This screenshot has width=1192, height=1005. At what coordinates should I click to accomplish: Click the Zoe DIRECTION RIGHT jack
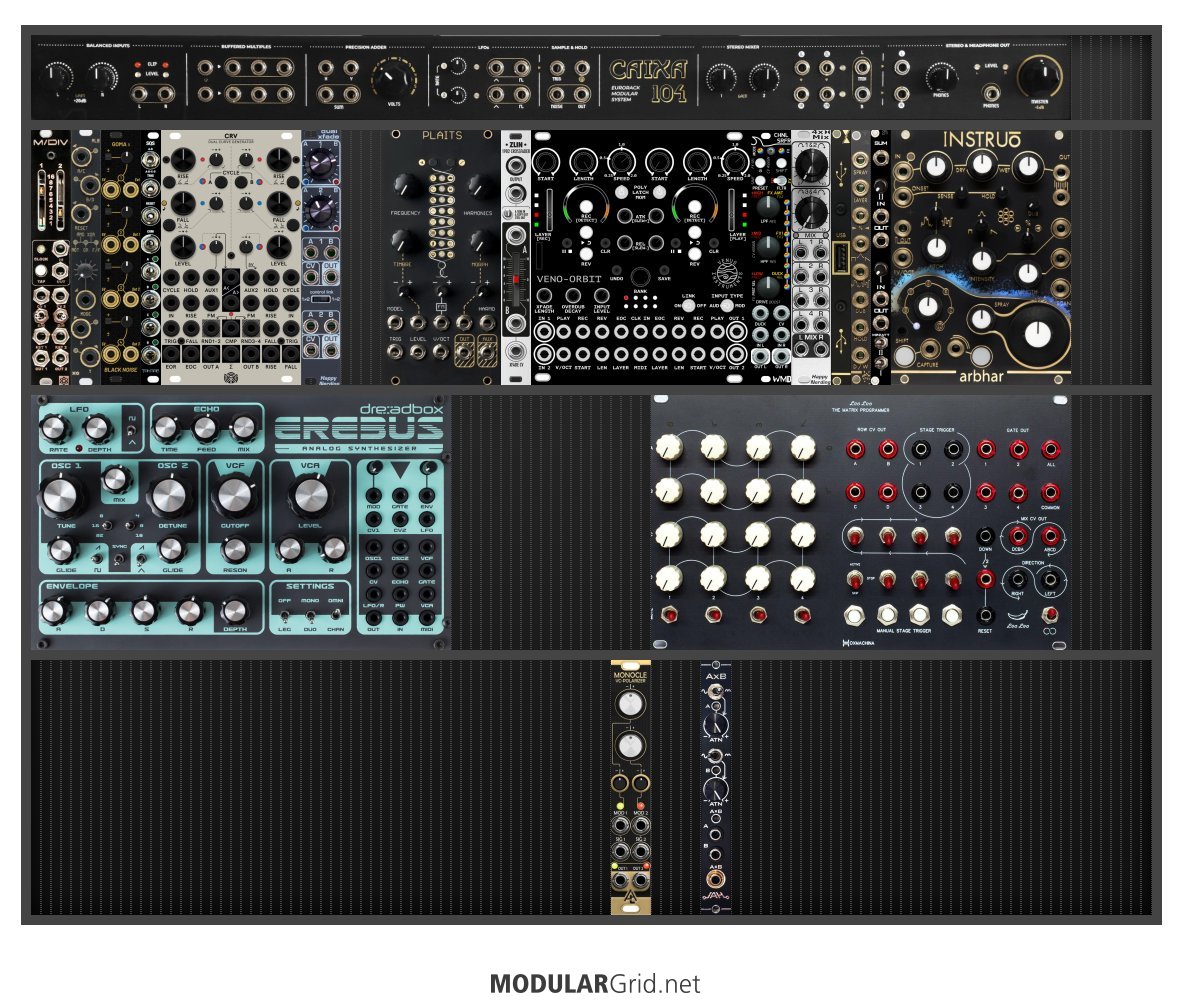1017,580
